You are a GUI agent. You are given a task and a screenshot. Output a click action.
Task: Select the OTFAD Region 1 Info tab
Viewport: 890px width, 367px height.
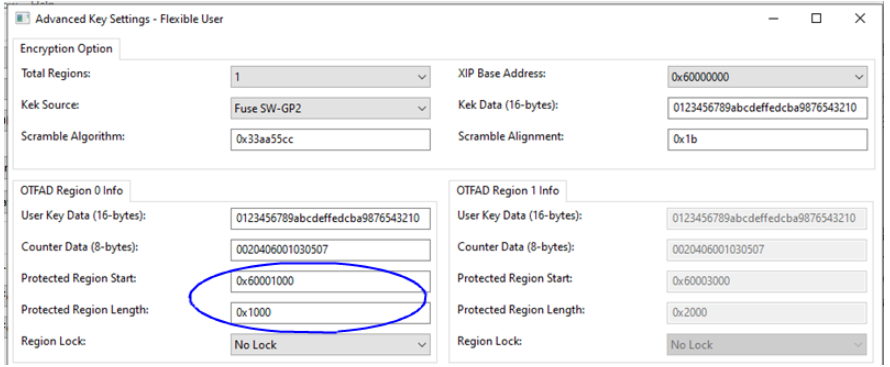click(x=508, y=191)
